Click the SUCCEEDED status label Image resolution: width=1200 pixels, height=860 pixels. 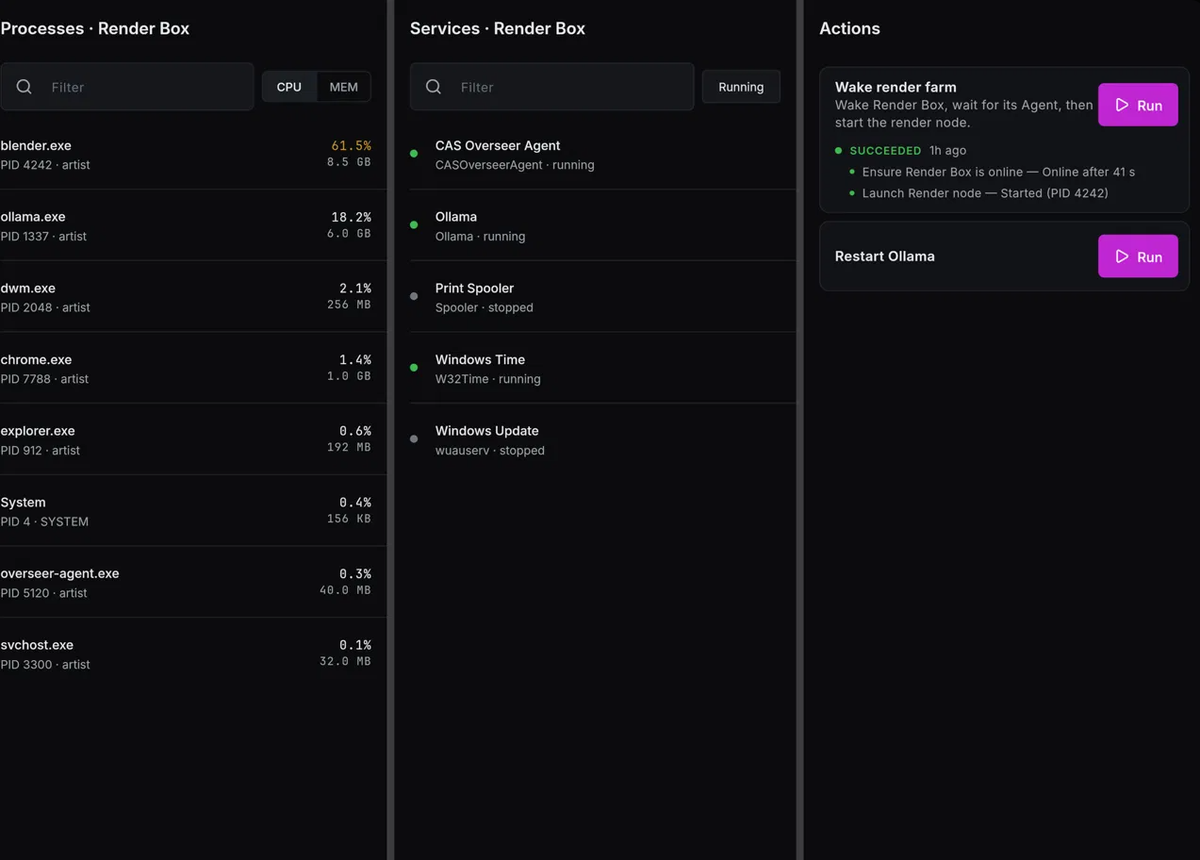pyautogui.click(x=885, y=151)
